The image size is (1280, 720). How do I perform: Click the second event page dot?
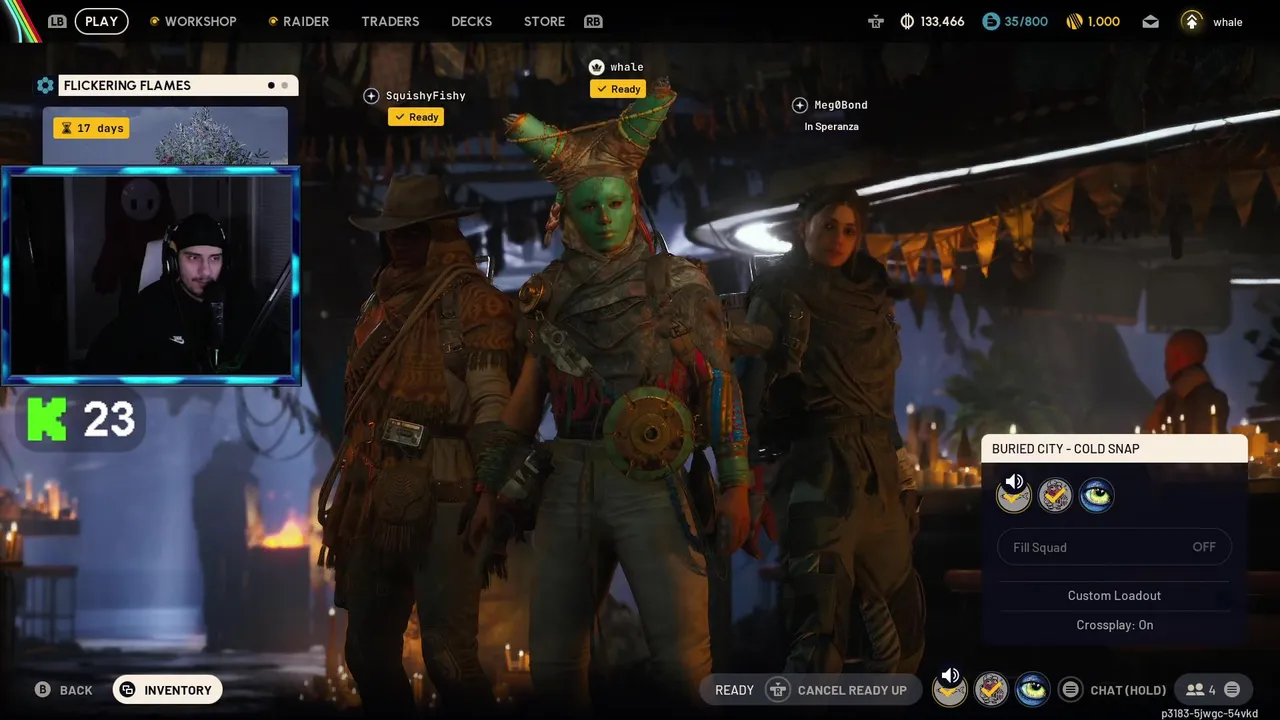point(285,85)
